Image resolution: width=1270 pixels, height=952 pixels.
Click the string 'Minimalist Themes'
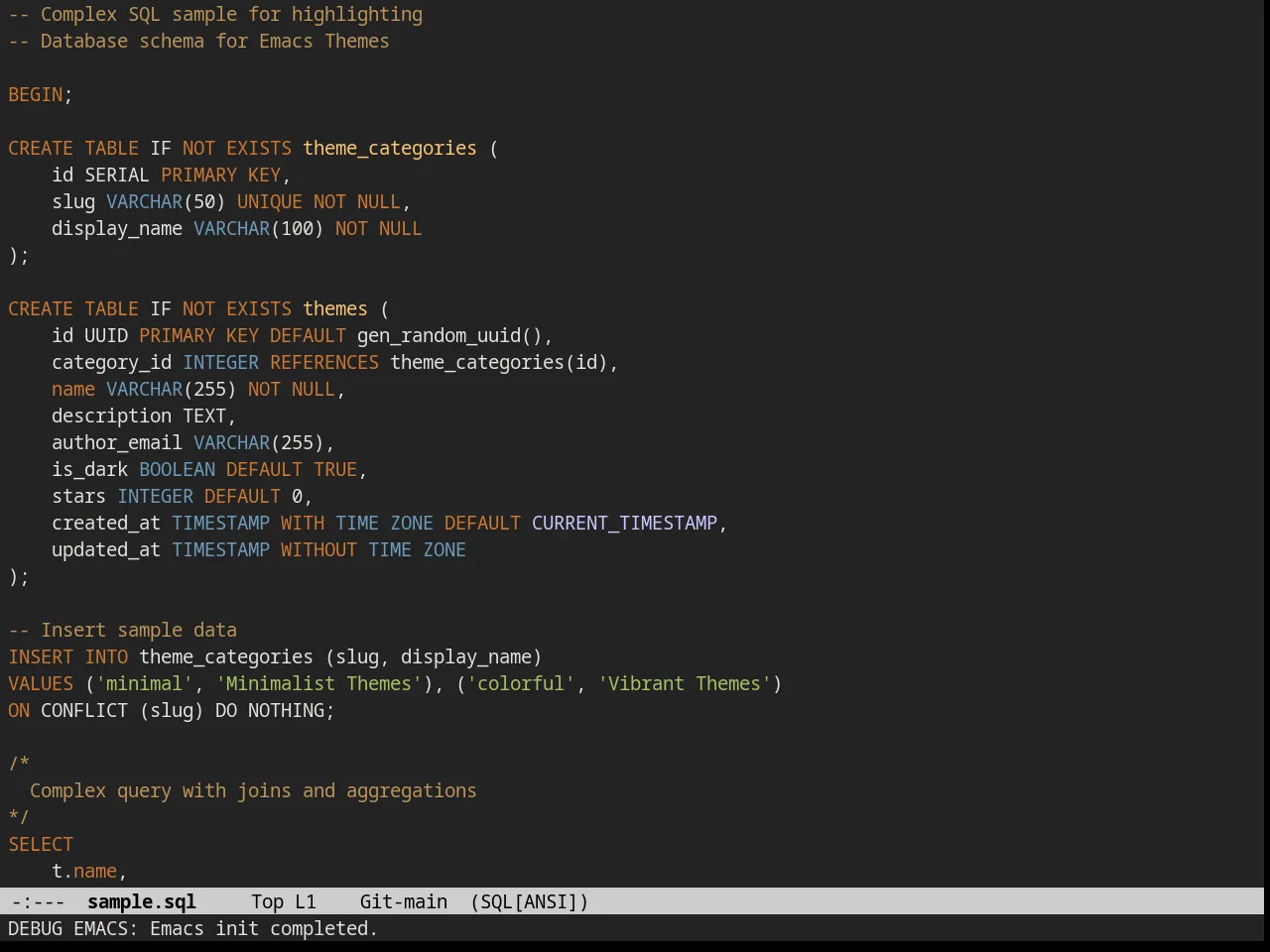[x=318, y=683]
